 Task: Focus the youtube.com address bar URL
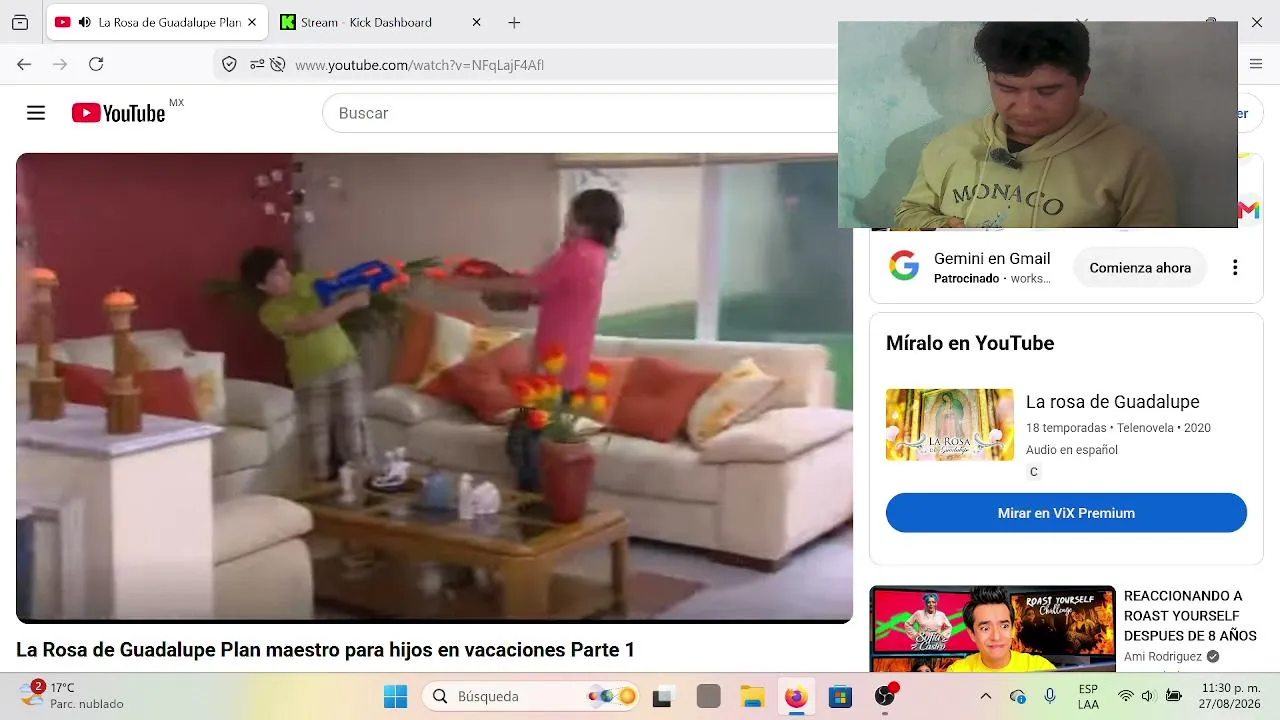pos(419,65)
